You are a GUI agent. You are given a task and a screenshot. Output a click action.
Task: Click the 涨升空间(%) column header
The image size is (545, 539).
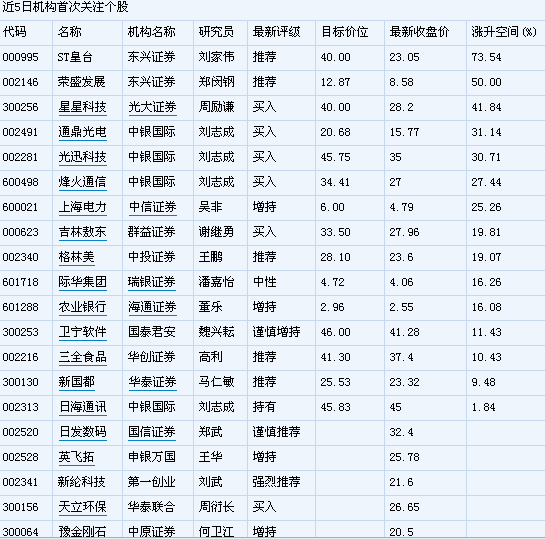click(504, 32)
